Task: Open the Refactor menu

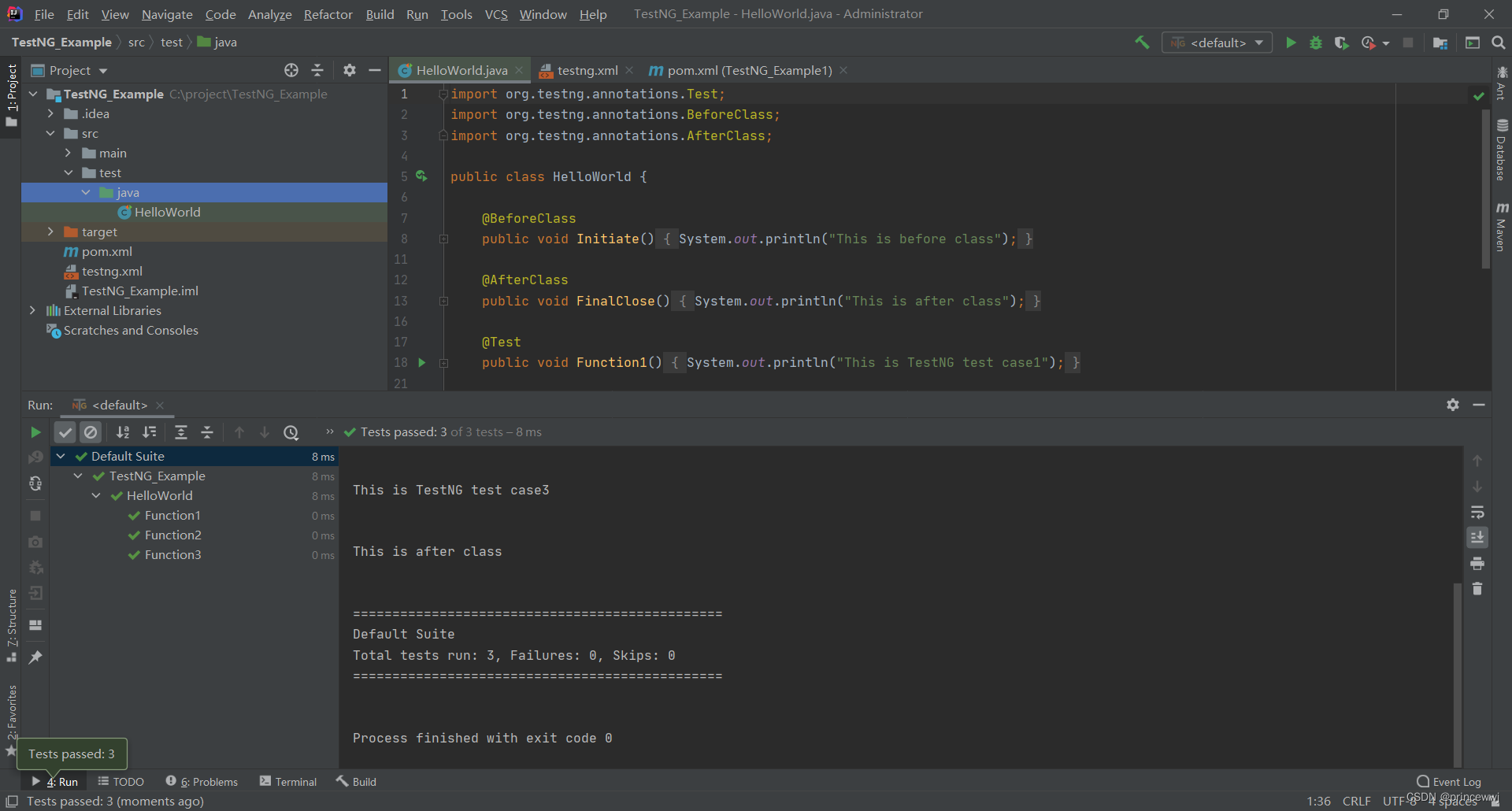Action: (328, 14)
